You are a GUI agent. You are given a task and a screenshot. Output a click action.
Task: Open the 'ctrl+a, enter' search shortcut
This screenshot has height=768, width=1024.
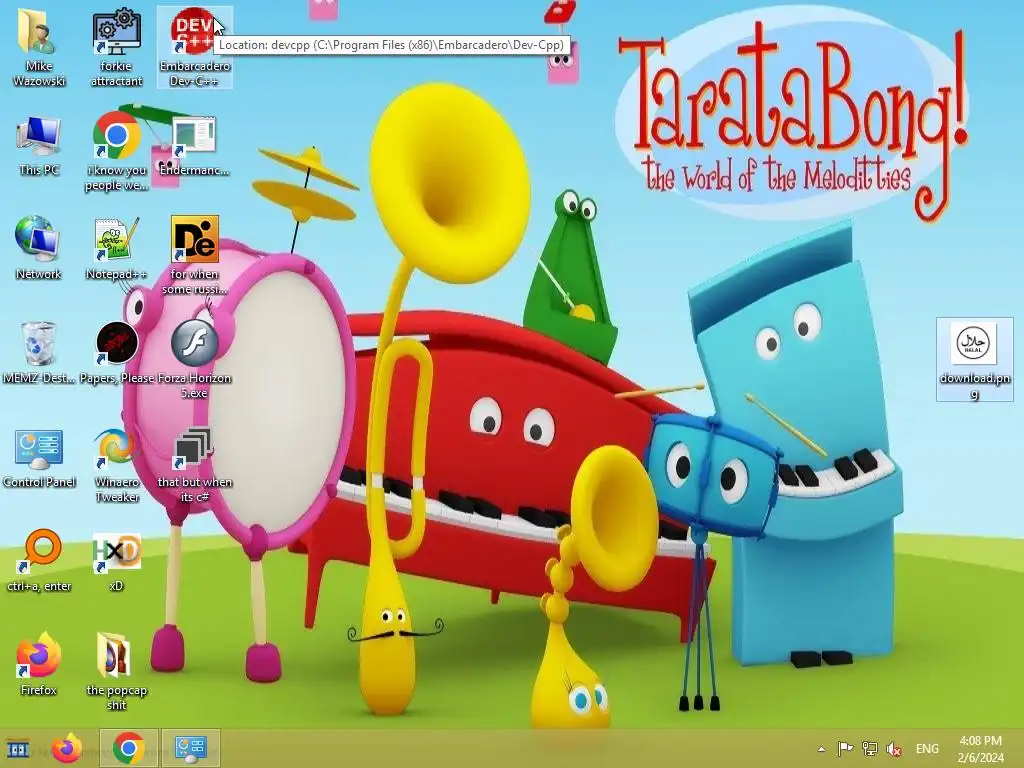[39, 560]
